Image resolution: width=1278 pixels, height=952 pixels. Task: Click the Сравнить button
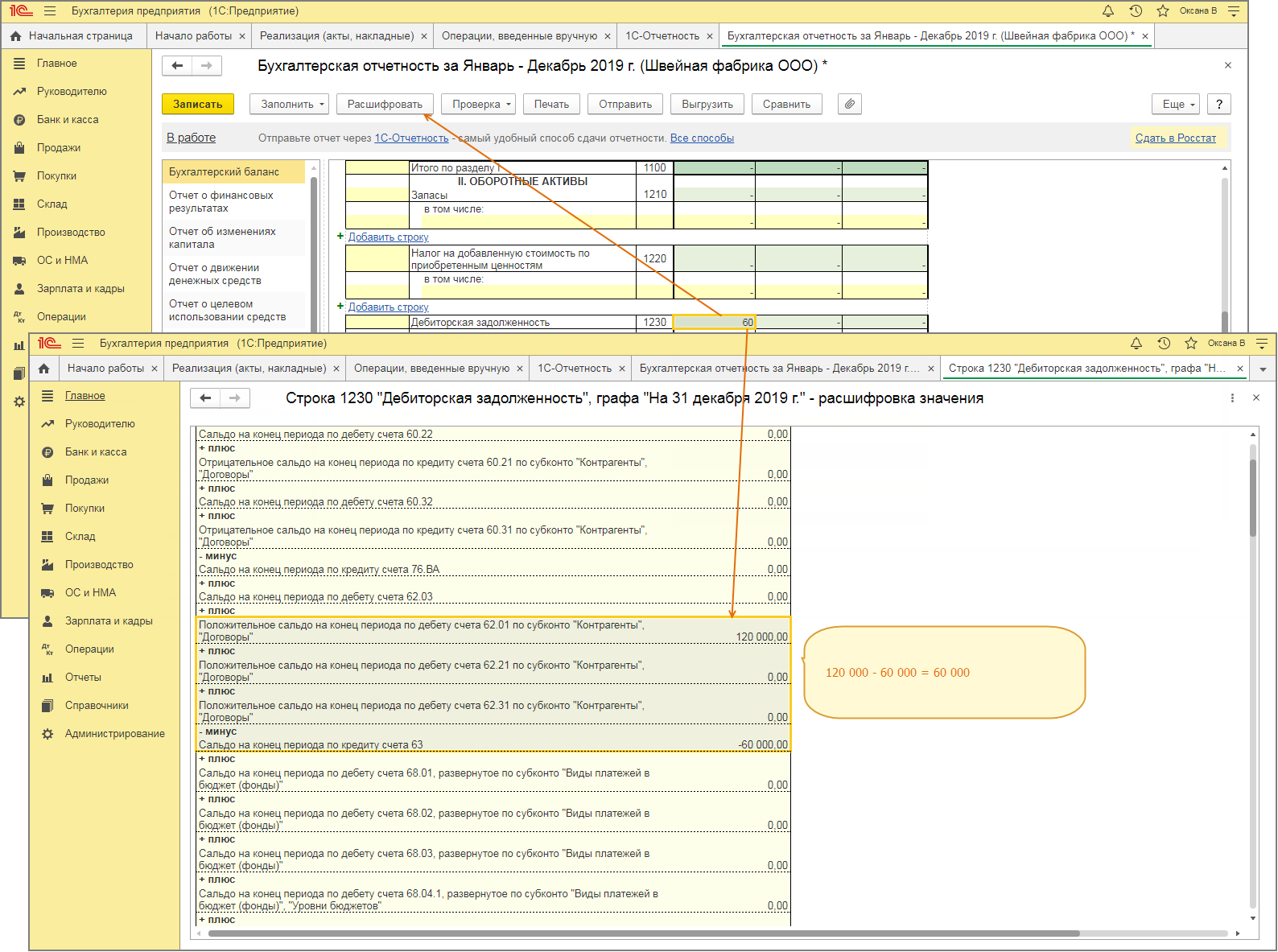click(x=787, y=104)
